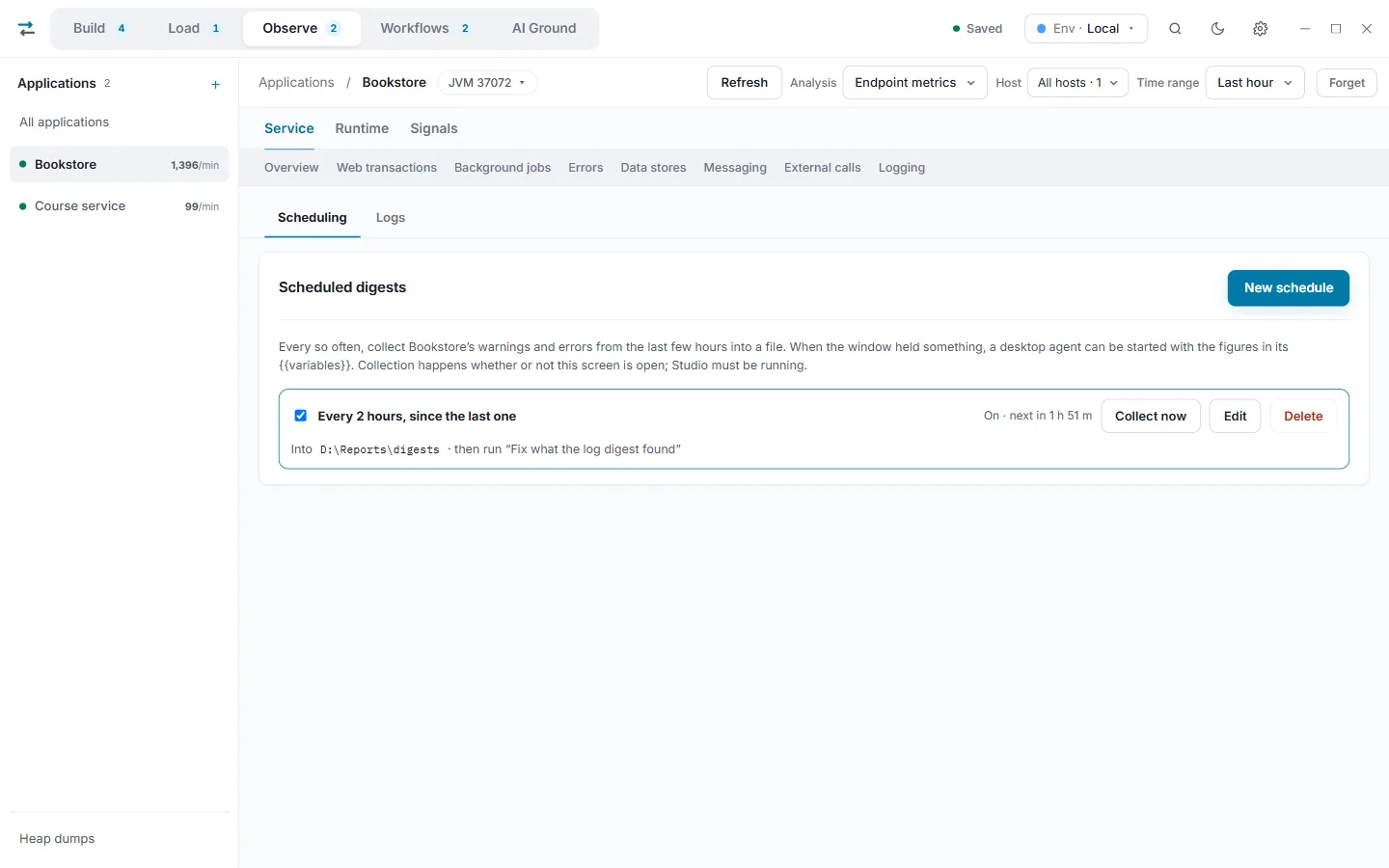This screenshot has height=868, width=1389.
Task: Open the Messaging sub-tab
Action: point(735,168)
